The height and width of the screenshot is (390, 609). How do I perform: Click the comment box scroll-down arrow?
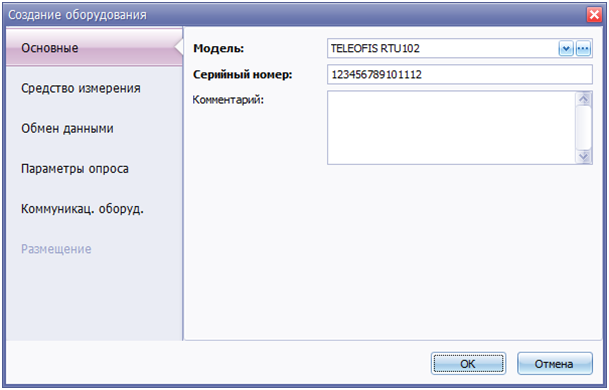[583, 157]
